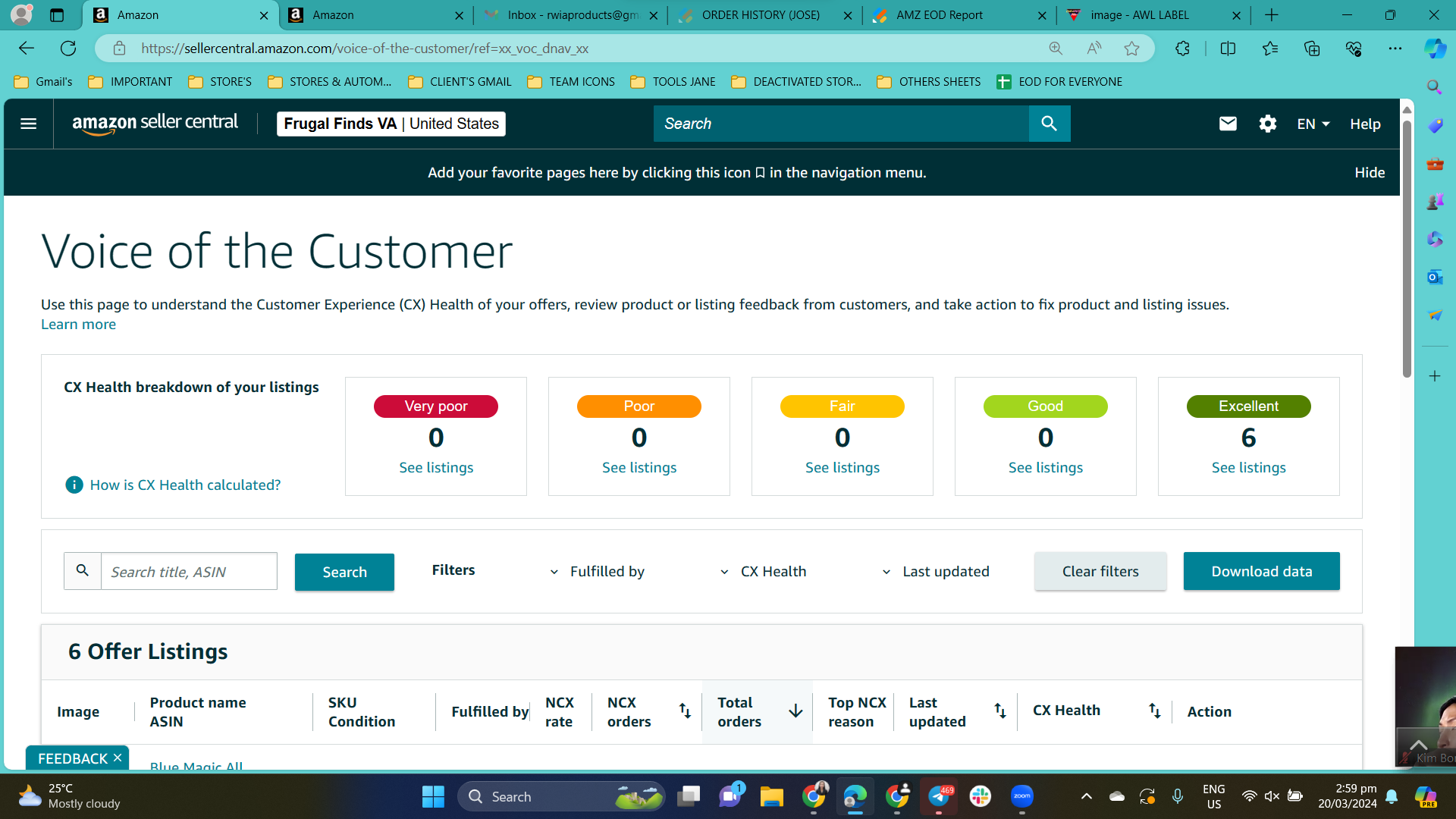The height and width of the screenshot is (819, 1456).
Task: Open the CLIENT'S GMAIL bookmarks folder
Action: (x=460, y=82)
